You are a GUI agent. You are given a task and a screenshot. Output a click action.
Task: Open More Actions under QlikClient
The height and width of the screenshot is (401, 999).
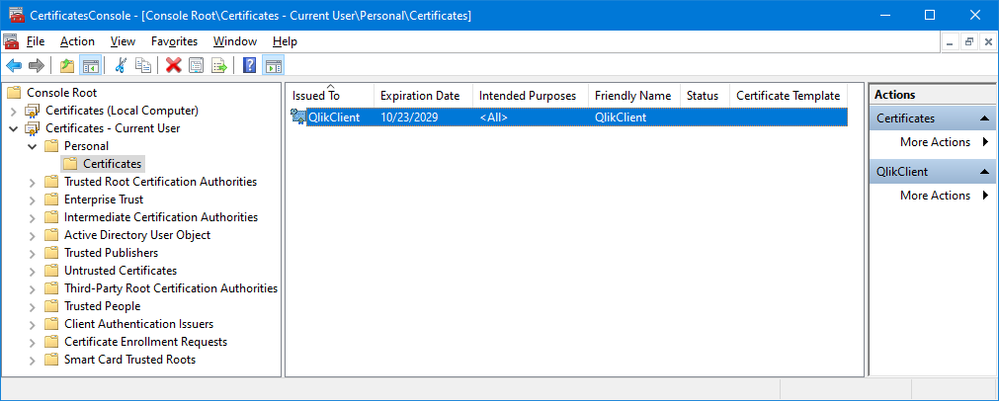(x=935, y=196)
